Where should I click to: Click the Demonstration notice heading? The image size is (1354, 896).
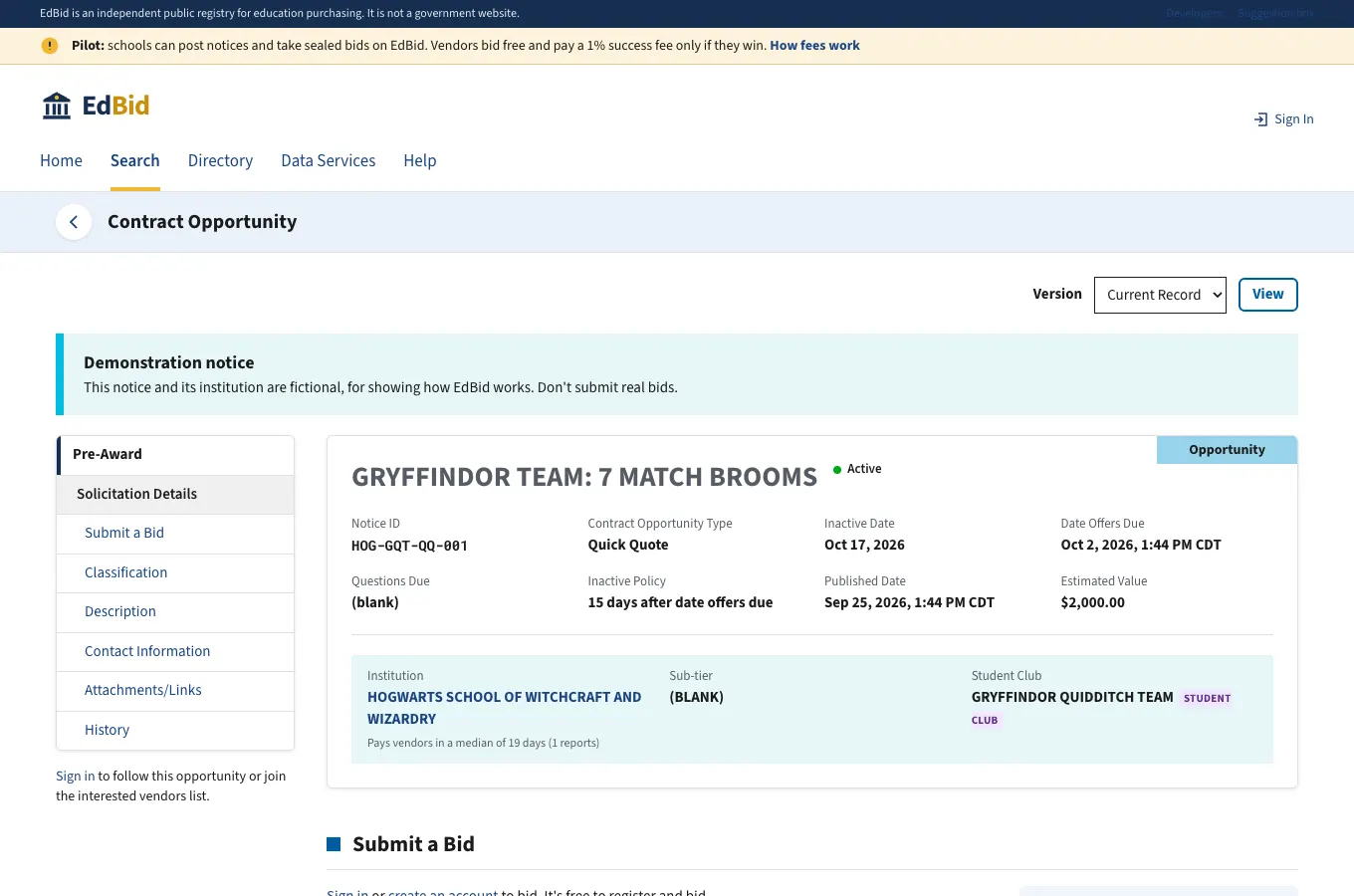click(169, 363)
